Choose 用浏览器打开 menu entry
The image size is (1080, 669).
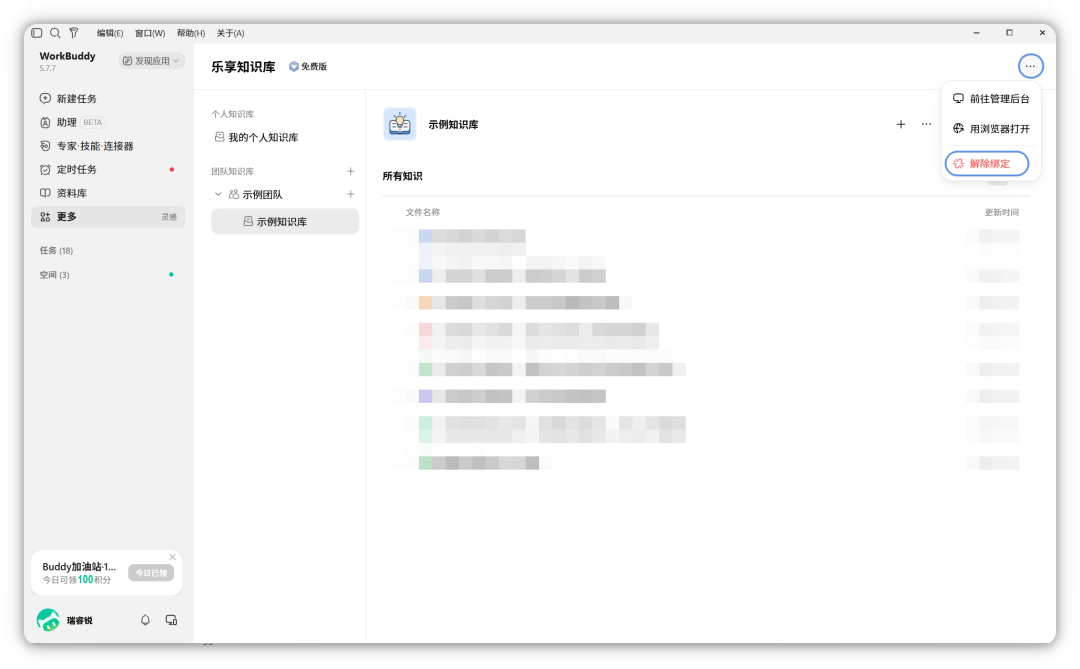tap(990, 129)
